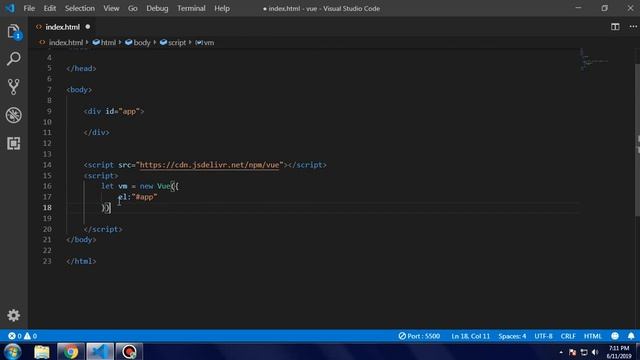Viewport: 640px width, 360px height.
Task: Click the Split Editor Right icon
Action: click(x=615, y=27)
